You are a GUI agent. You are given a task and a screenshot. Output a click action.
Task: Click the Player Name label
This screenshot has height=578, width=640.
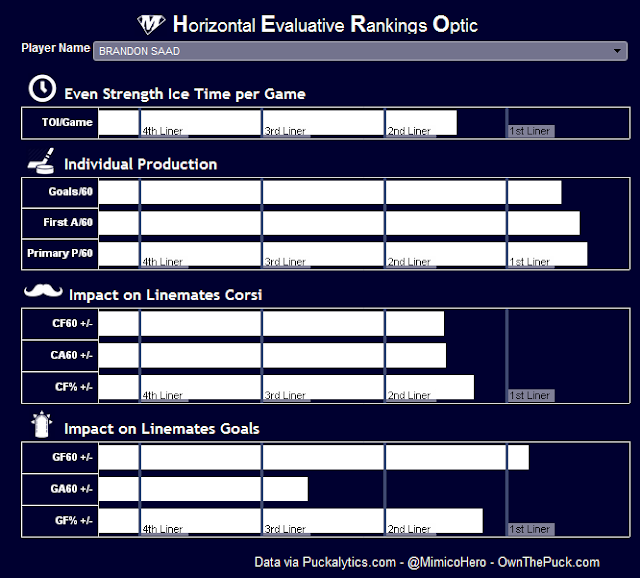[56, 48]
